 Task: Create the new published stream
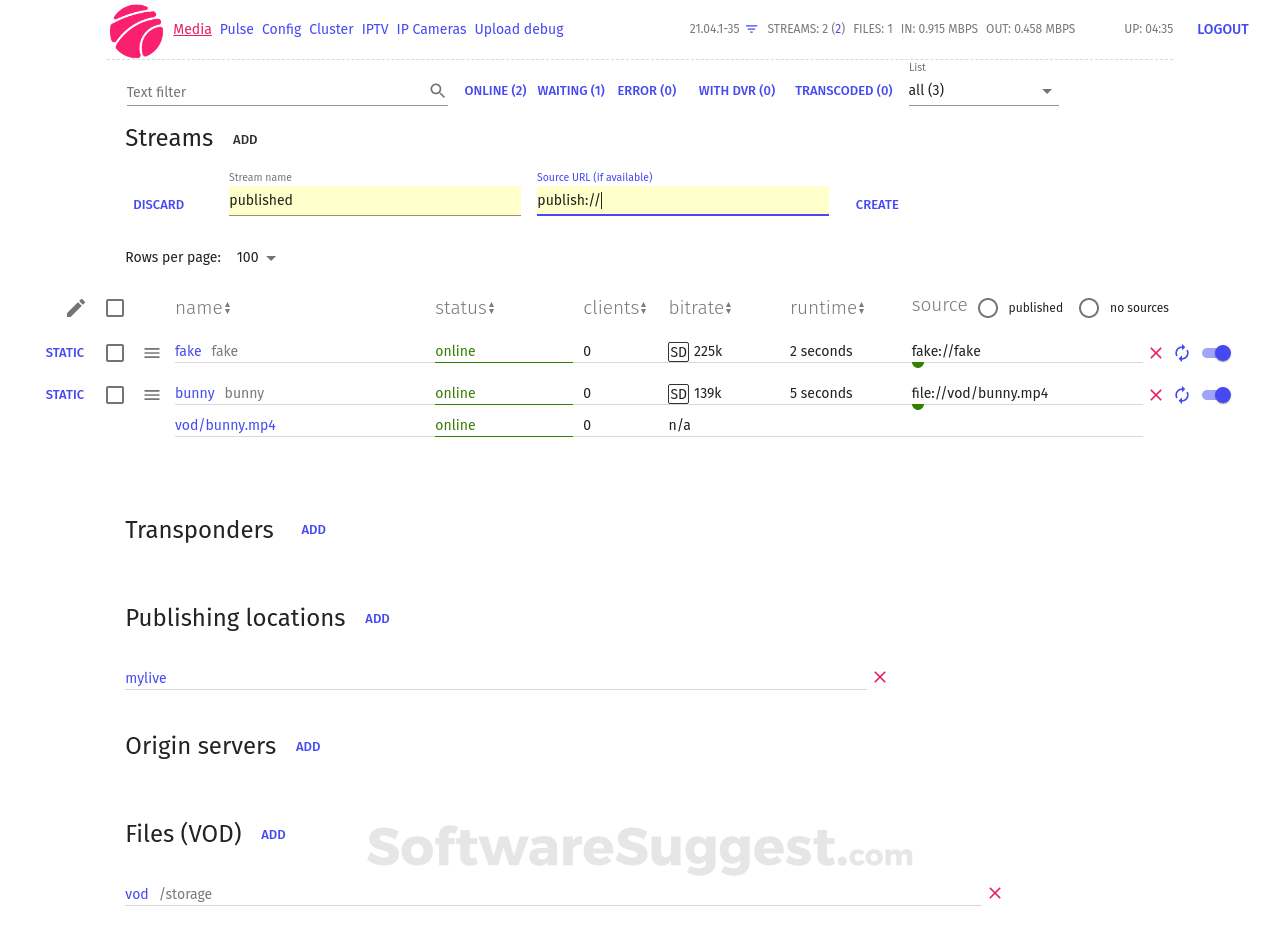[877, 204]
